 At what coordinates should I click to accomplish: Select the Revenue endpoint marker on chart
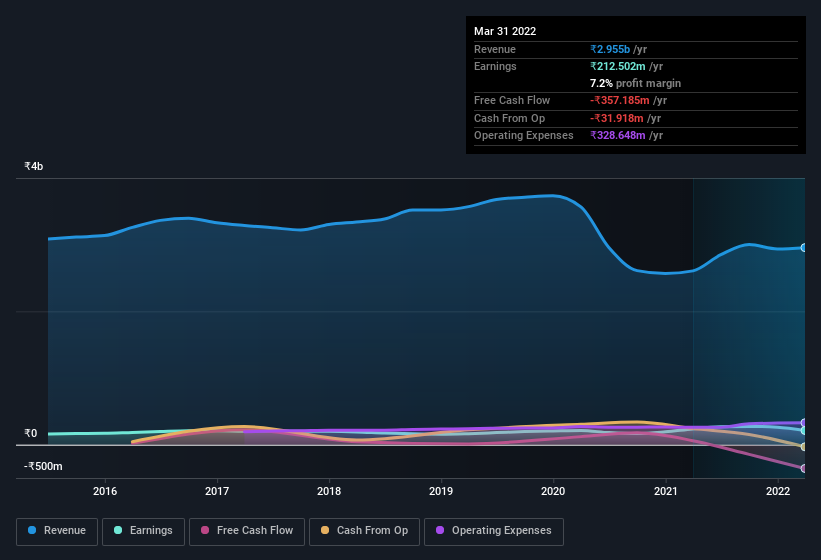pyautogui.click(x=803, y=248)
